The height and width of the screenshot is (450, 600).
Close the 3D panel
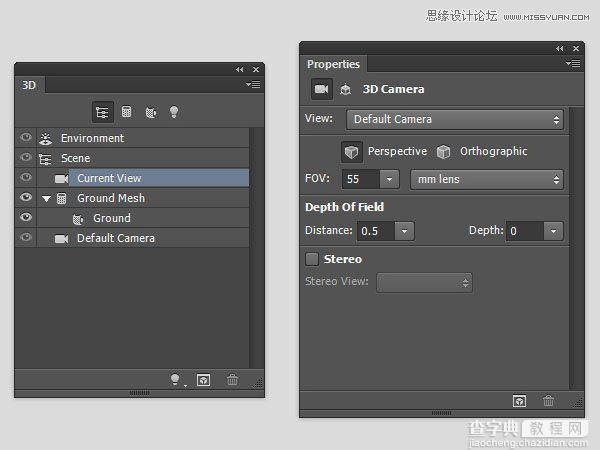tap(256, 69)
